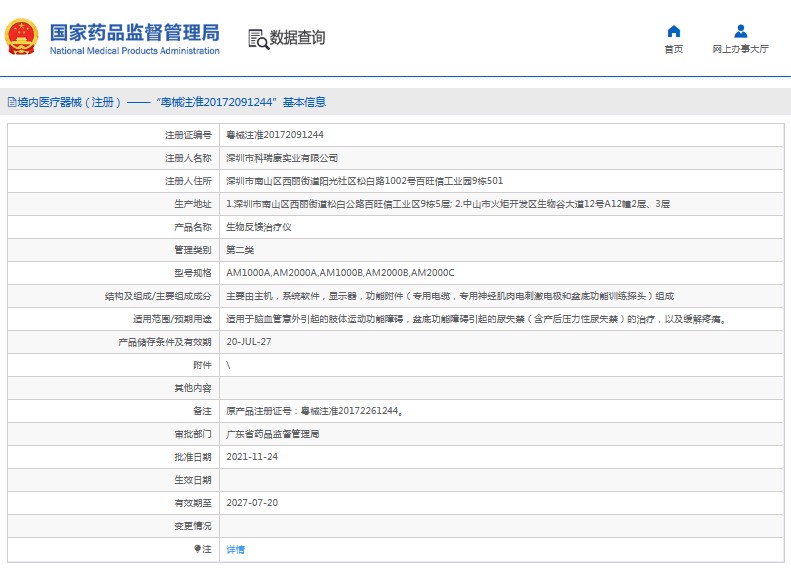Image resolution: width=791 pixels, height=568 pixels.
Task: Open the online service hall person icon
Action: (x=741, y=31)
